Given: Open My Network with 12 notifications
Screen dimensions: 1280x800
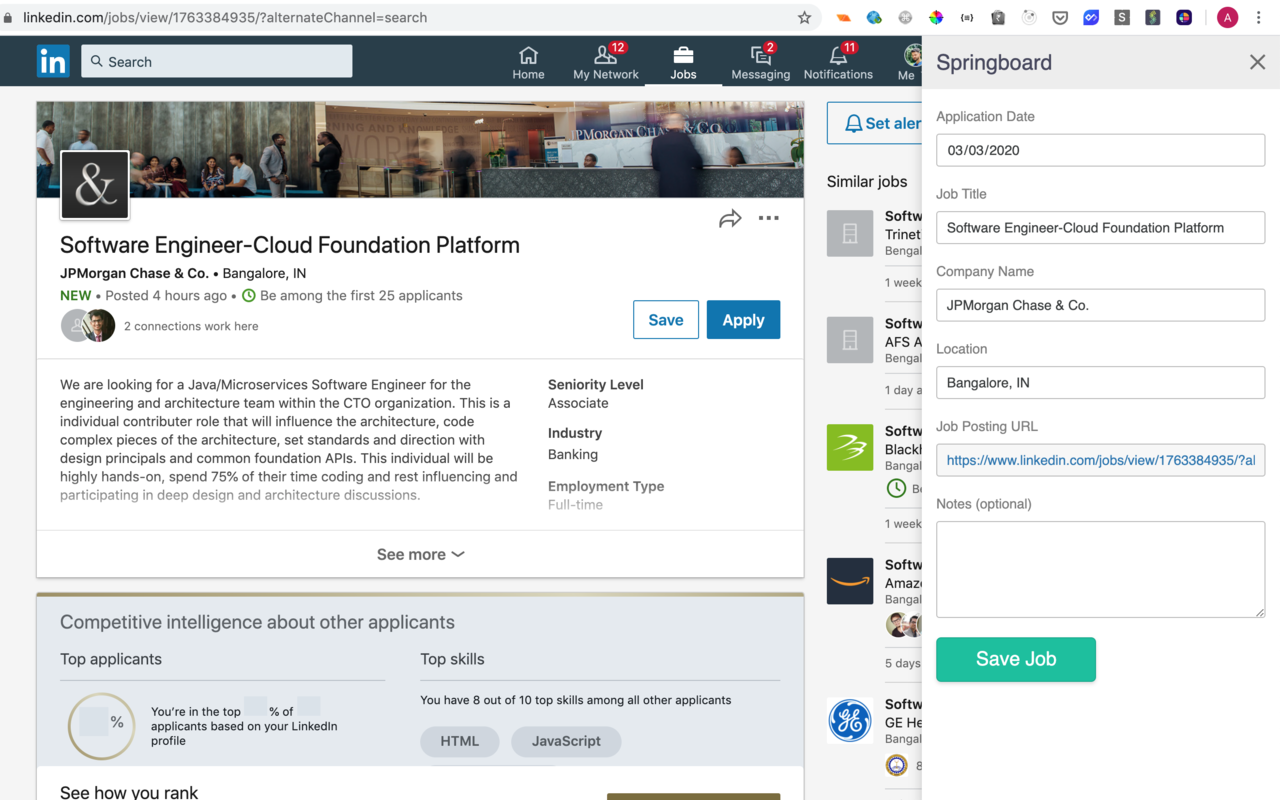Looking at the screenshot, I should (x=606, y=62).
